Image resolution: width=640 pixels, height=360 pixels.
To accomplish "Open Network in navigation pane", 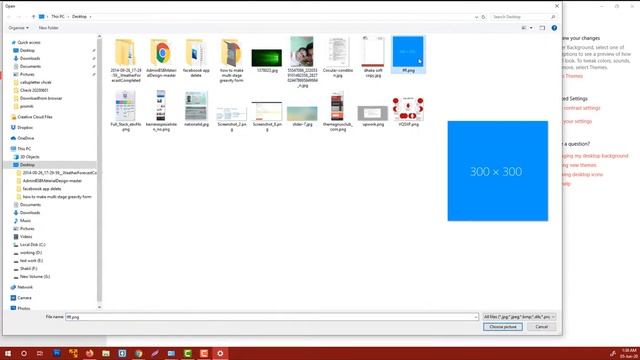I will coord(25,287).
